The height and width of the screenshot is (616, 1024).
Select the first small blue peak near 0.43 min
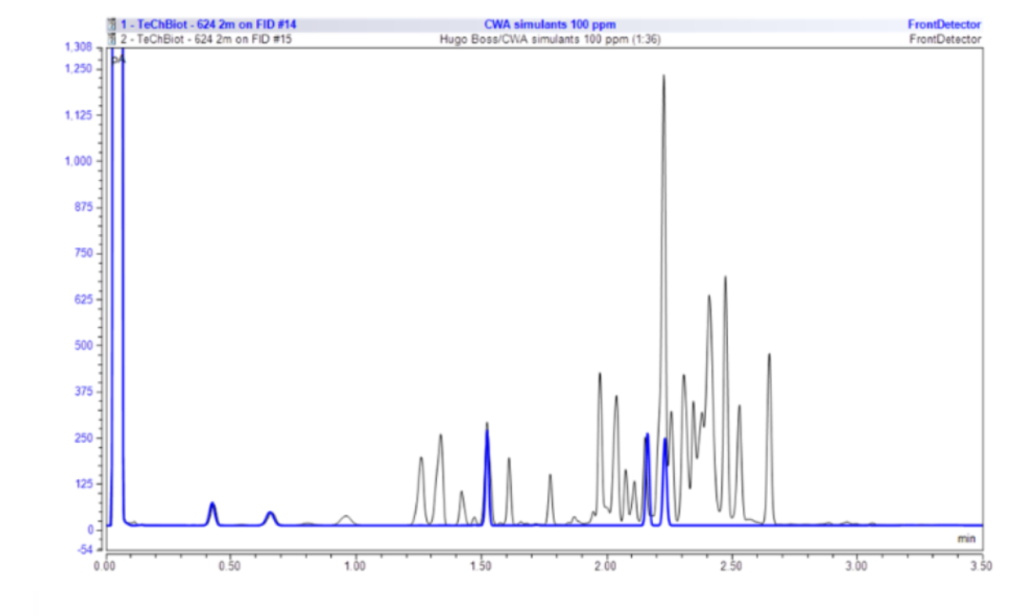[212, 508]
